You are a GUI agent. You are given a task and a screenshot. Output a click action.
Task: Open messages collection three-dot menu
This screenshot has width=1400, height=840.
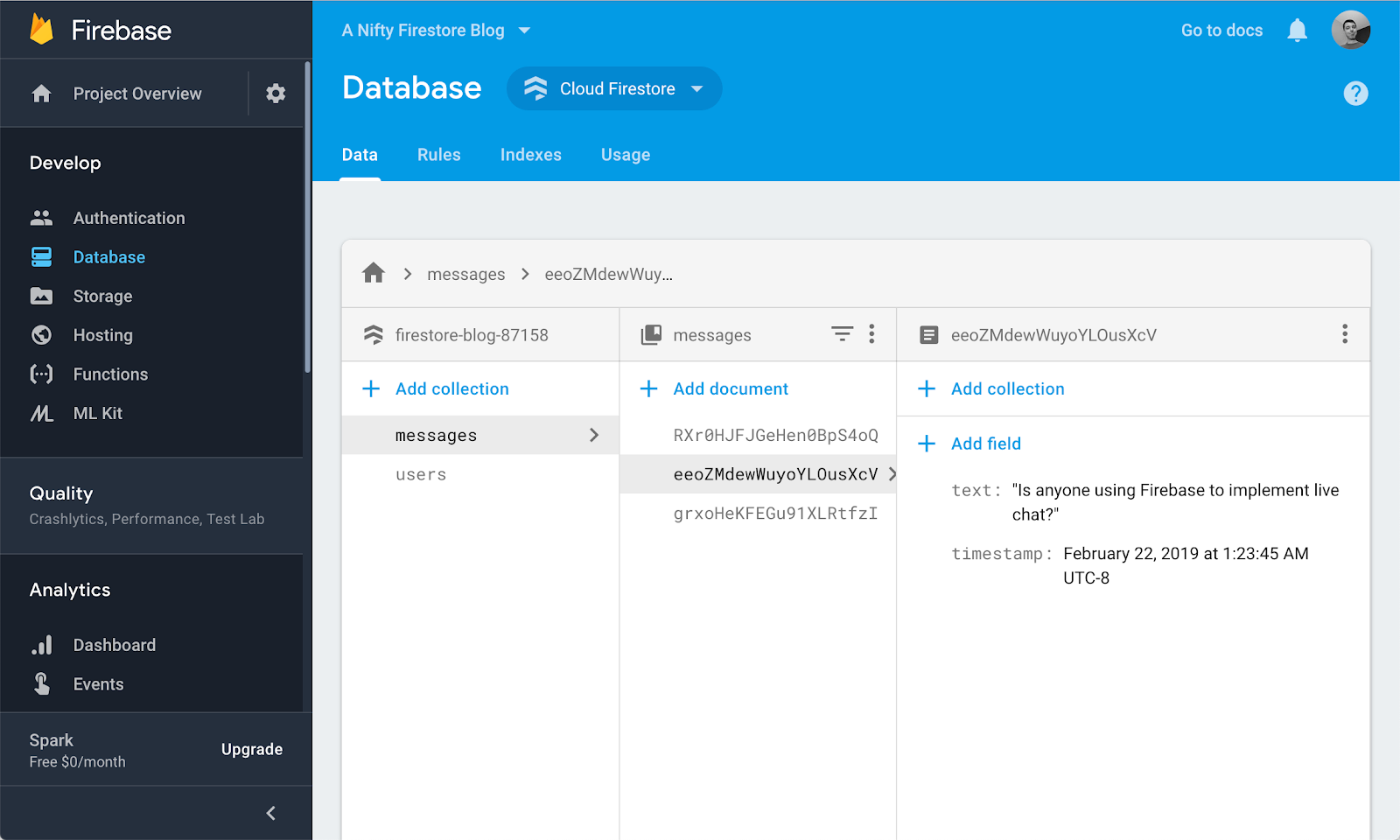(x=871, y=333)
